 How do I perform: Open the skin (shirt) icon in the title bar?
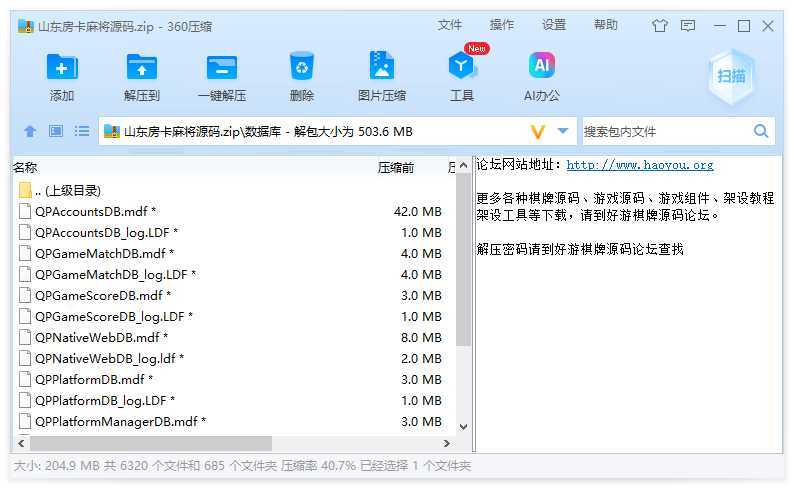(x=659, y=25)
